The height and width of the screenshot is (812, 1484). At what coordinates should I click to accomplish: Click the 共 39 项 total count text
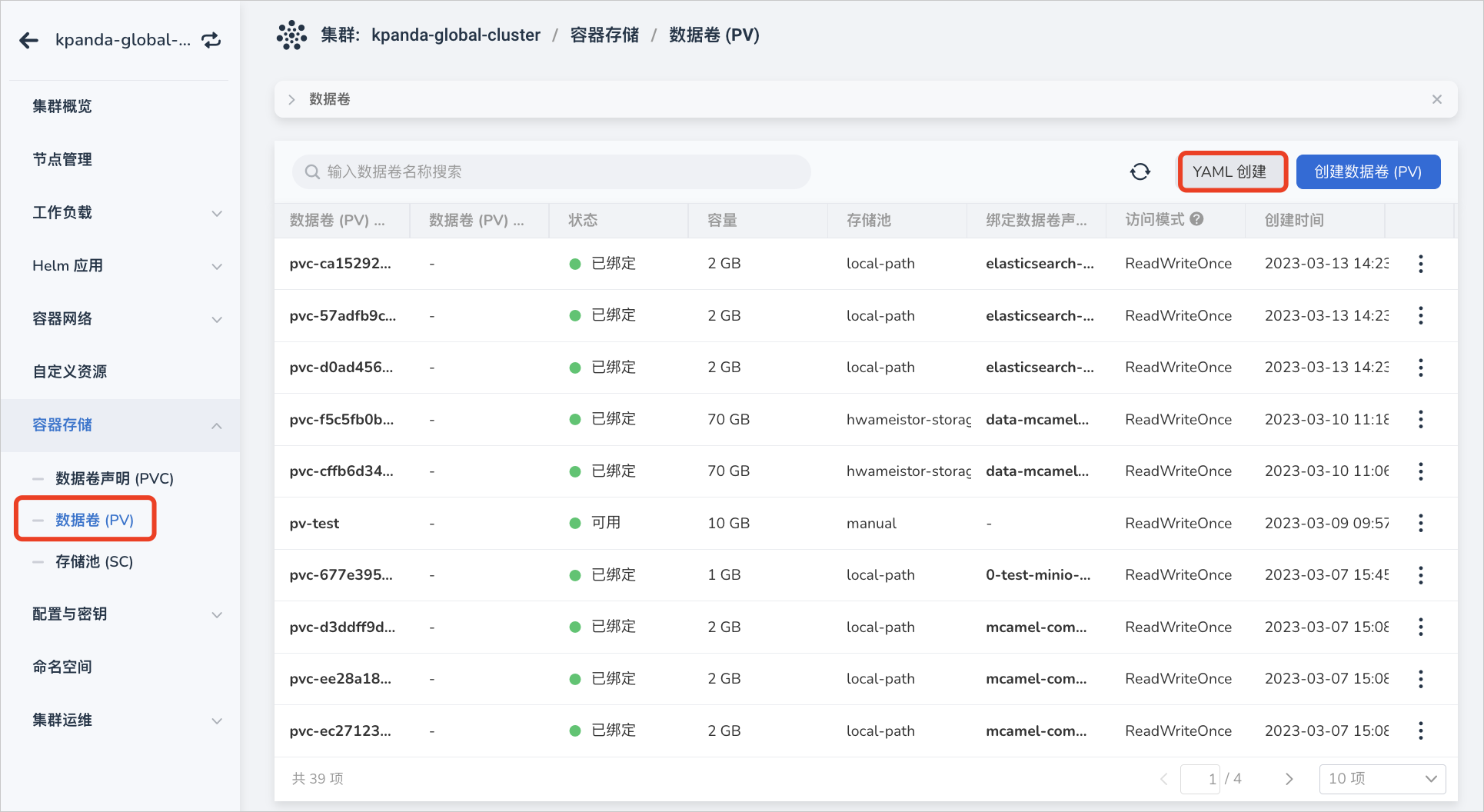coord(318,779)
